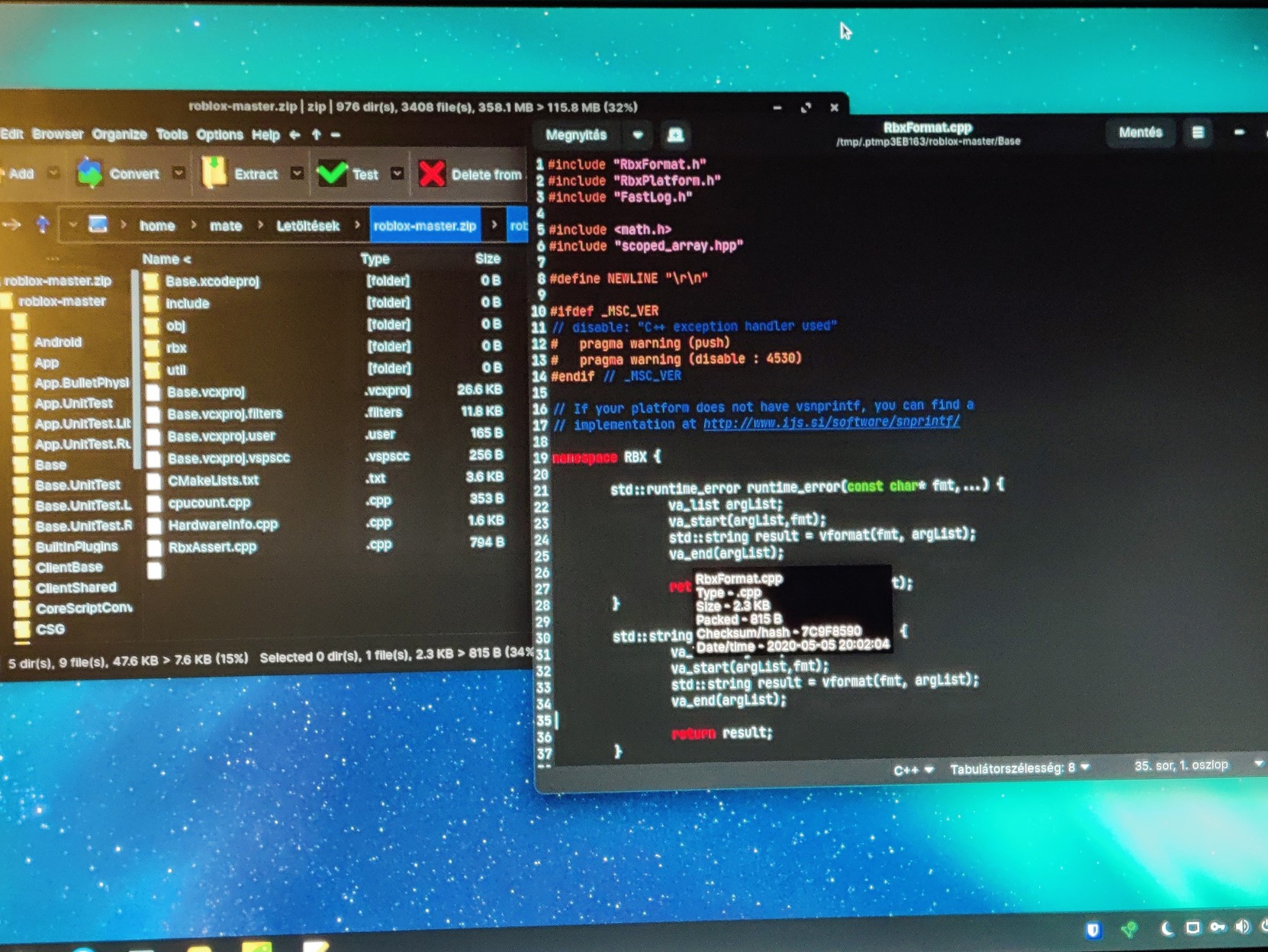Open the Add dropdown arrow

[53, 172]
